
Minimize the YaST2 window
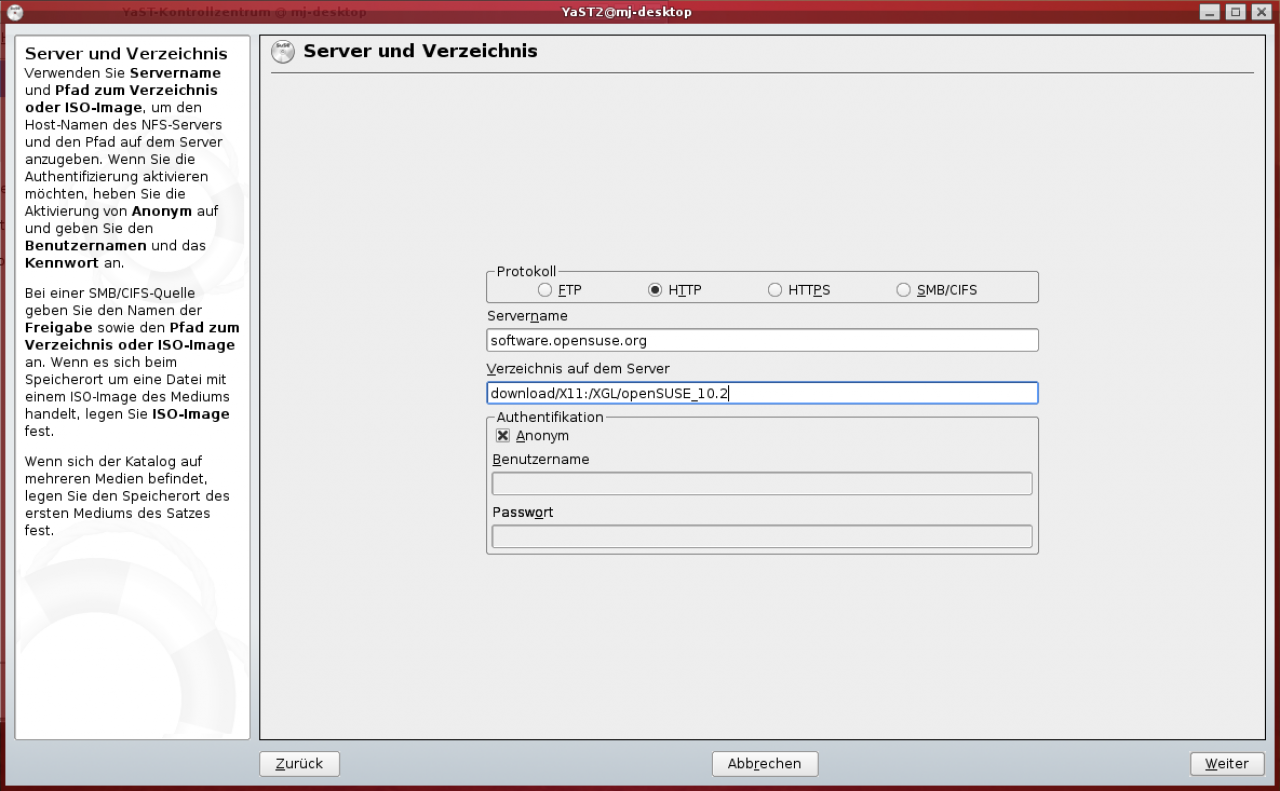coord(1210,12)
